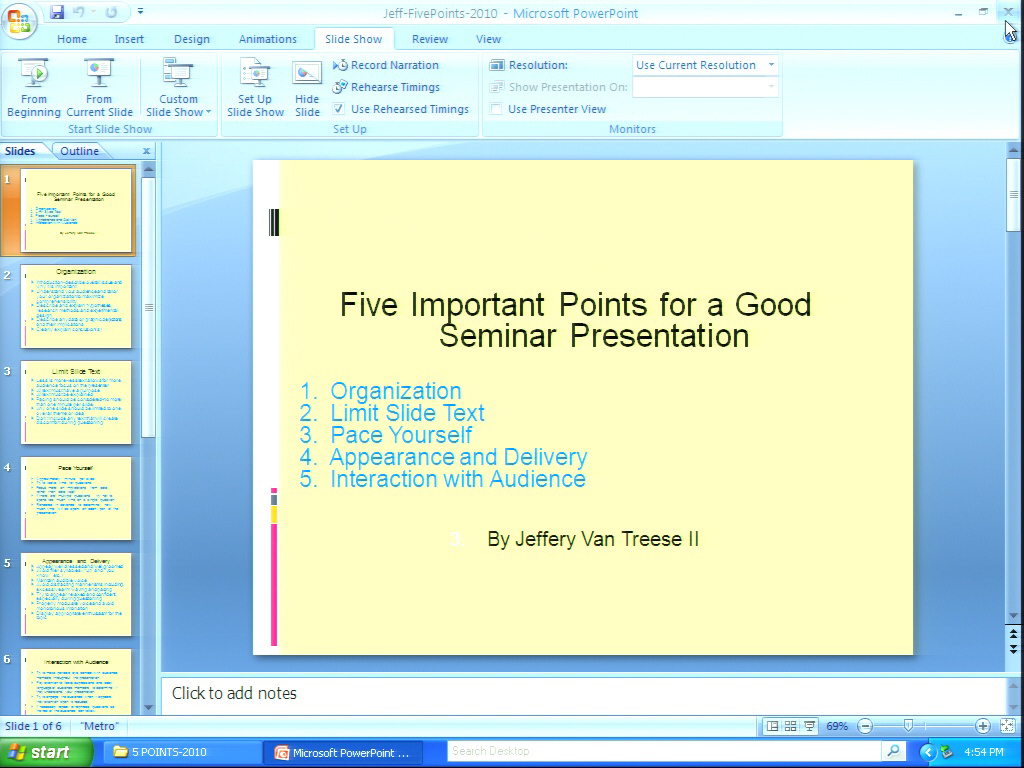The image size is (1024, 768).
Task: Click Hide Slide button
Action: click(307, 88)
